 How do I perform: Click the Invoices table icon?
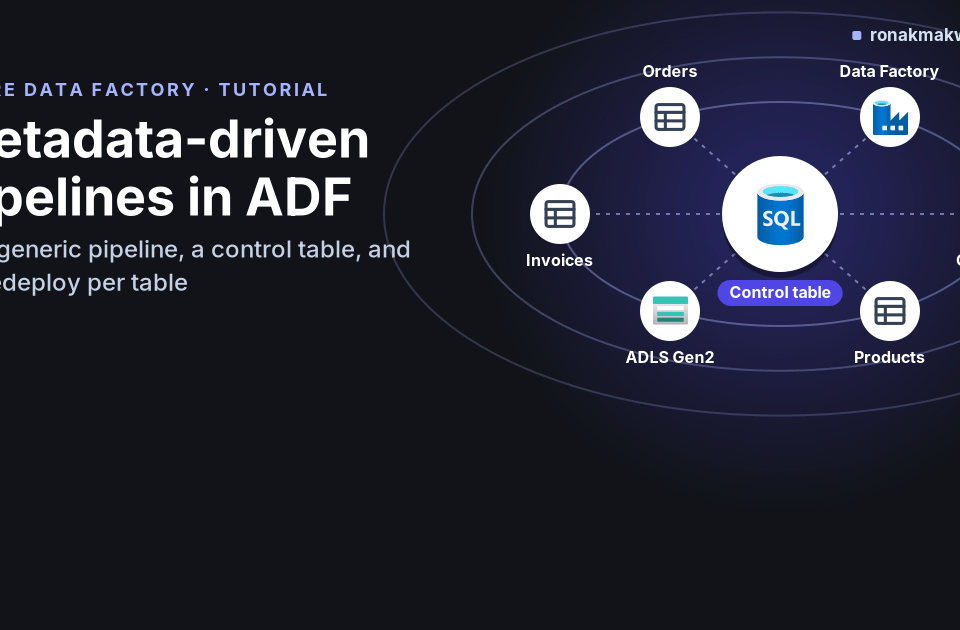click(560, 214)
